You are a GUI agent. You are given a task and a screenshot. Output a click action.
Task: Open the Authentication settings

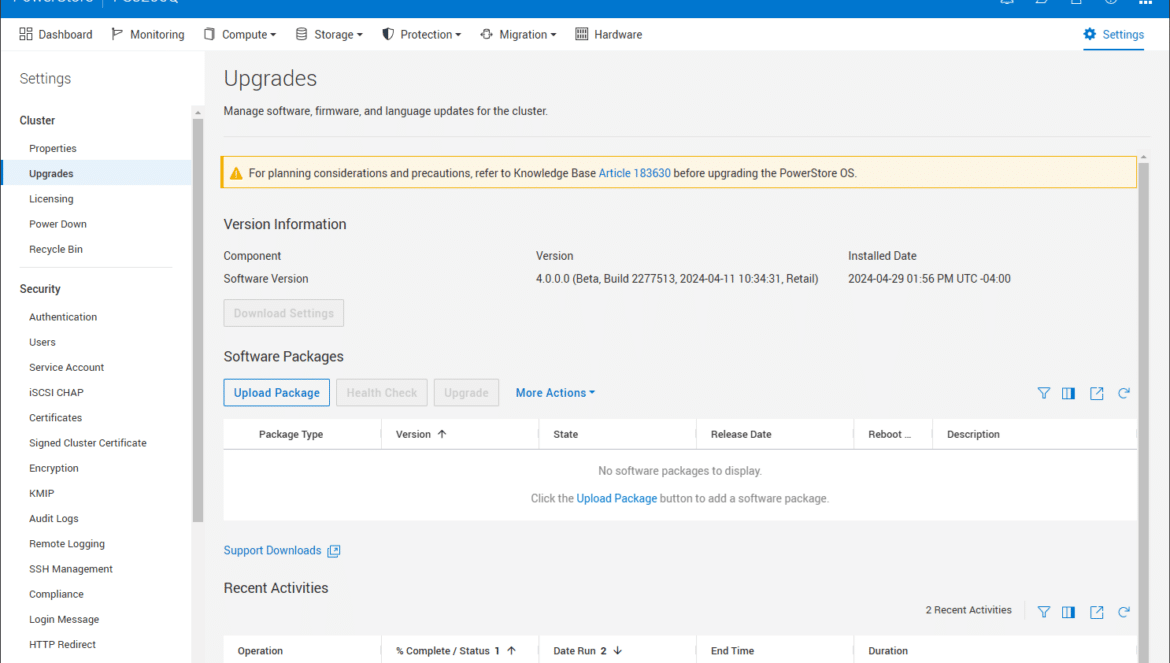tap(63, 317)
